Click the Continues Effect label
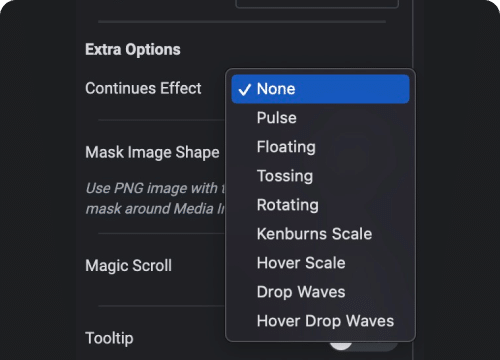This screenshot has width=500, height=360. [x=143, y=88]
